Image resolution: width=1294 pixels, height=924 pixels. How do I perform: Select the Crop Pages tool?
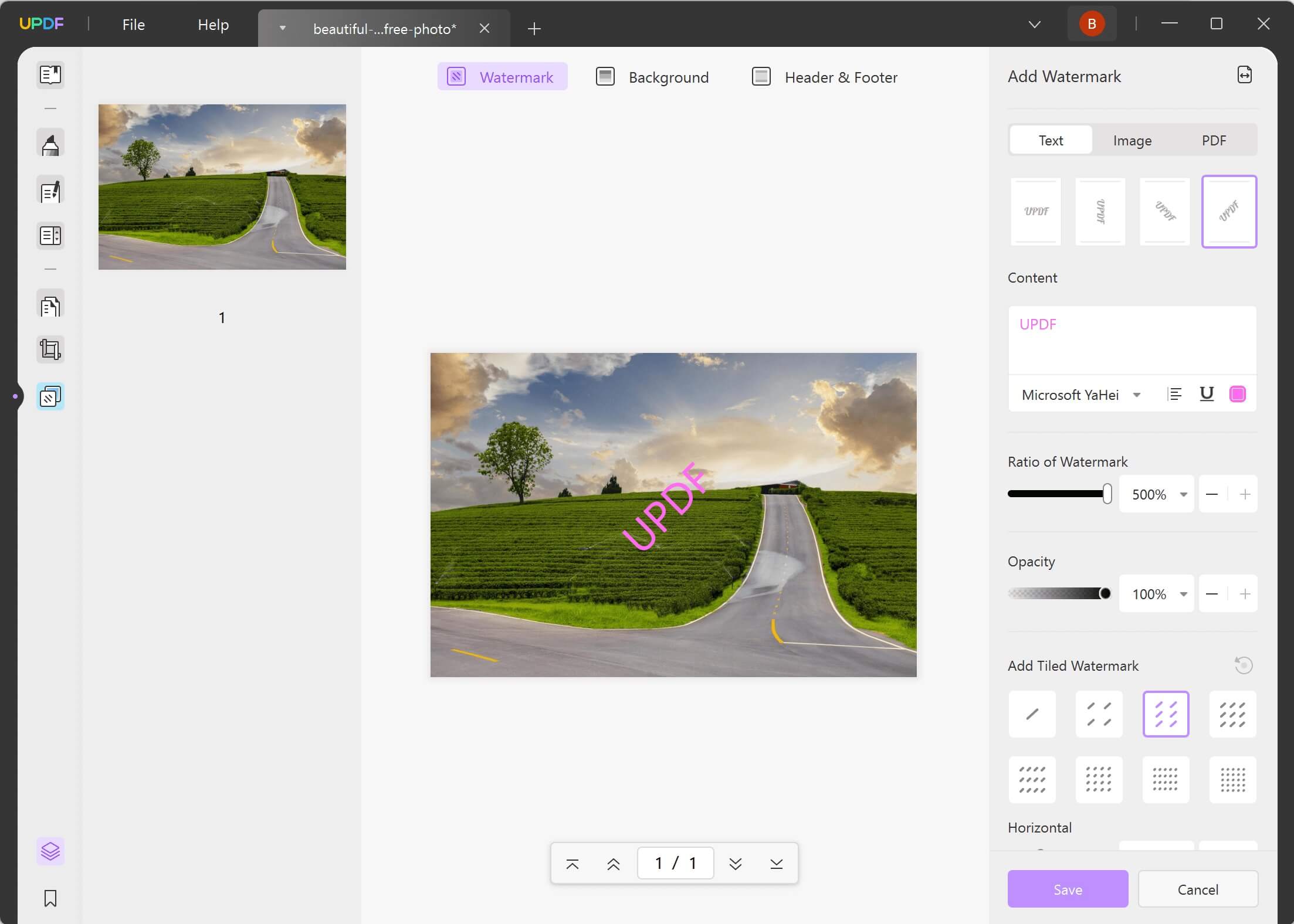(50, 349)
